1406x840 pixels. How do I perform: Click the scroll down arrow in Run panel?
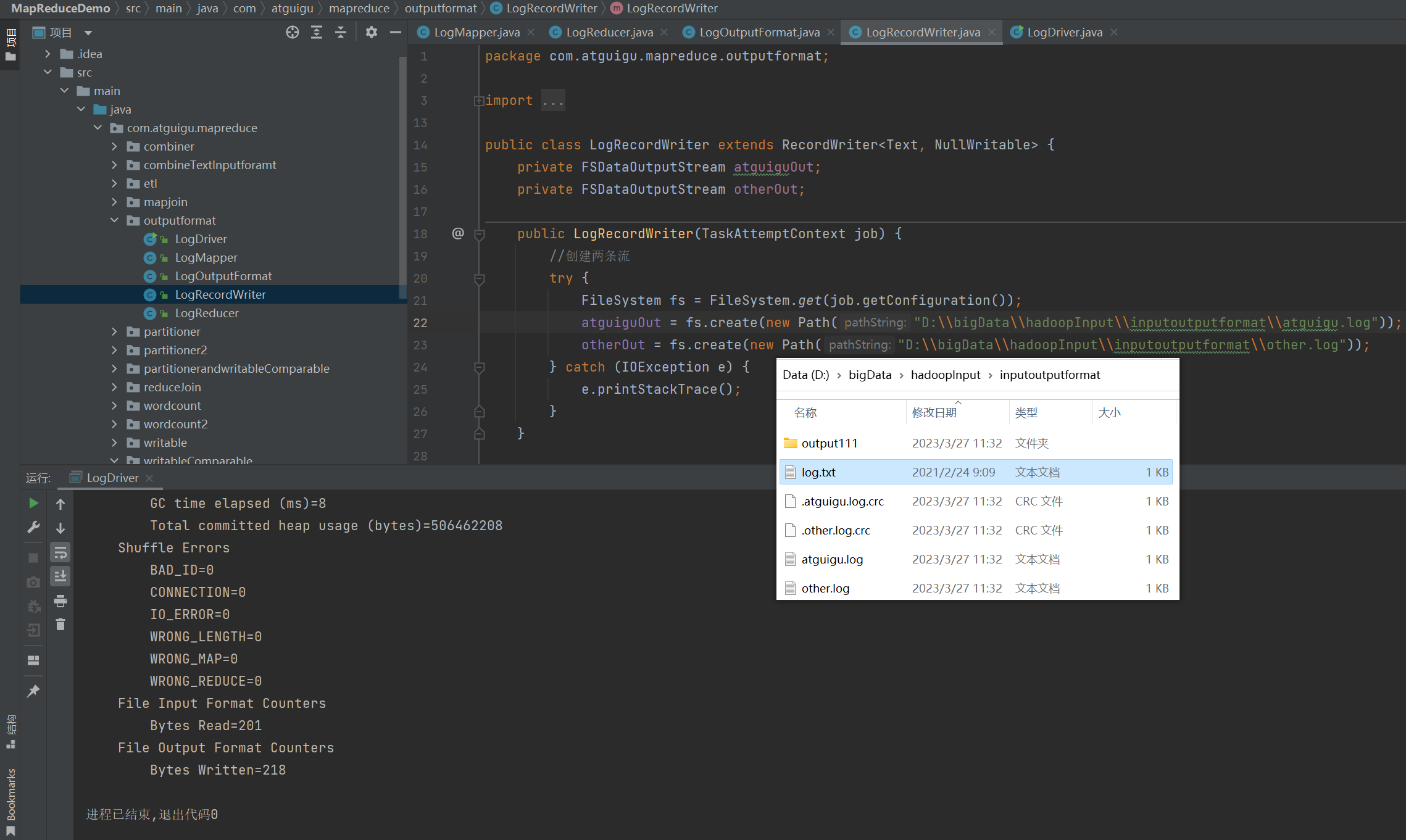[x=60, y=528]
